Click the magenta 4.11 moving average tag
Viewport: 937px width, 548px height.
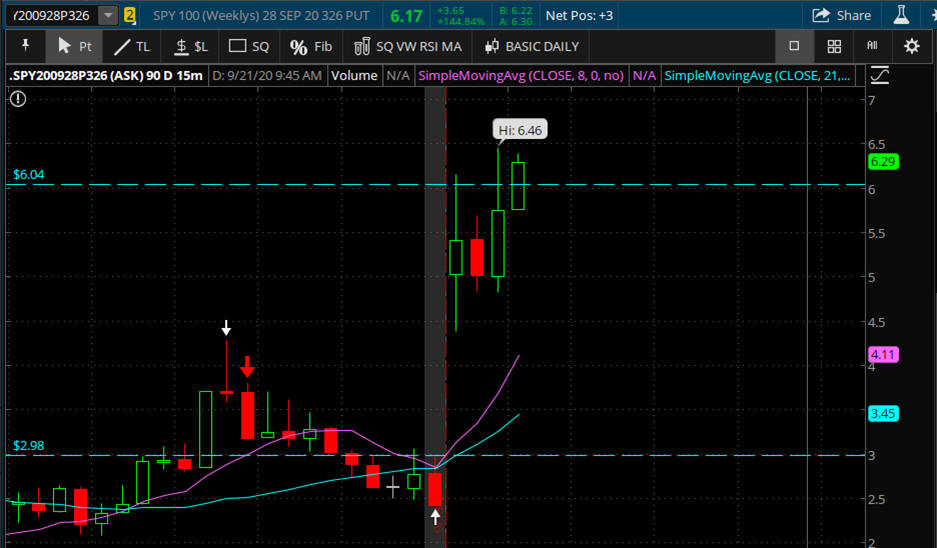click(x=883, y=355)
